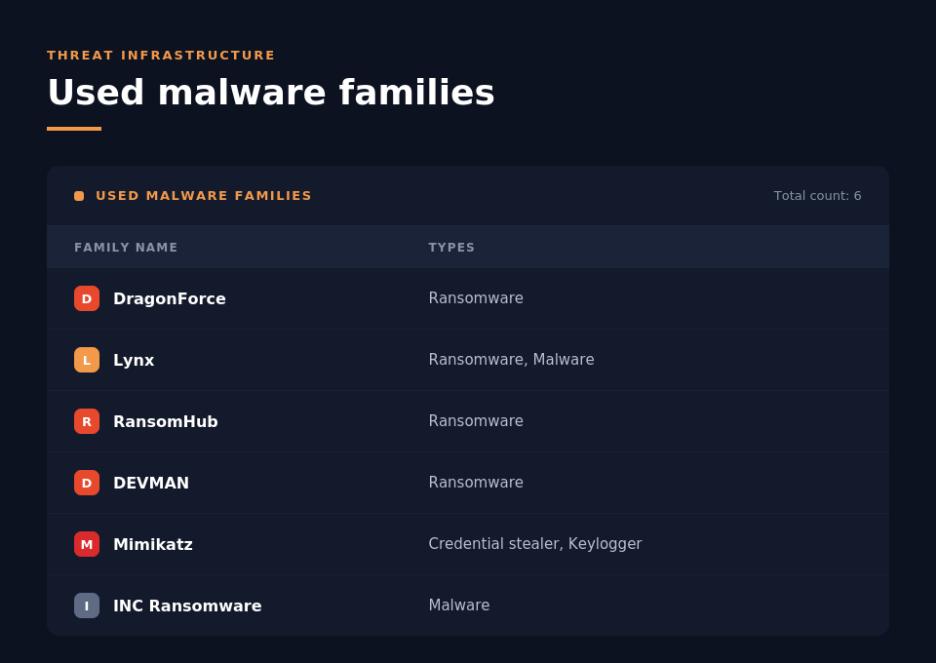The height and width of the screenshot is (663, 936).
Task: Click the TYPES column header
Action: click(451, 247)
